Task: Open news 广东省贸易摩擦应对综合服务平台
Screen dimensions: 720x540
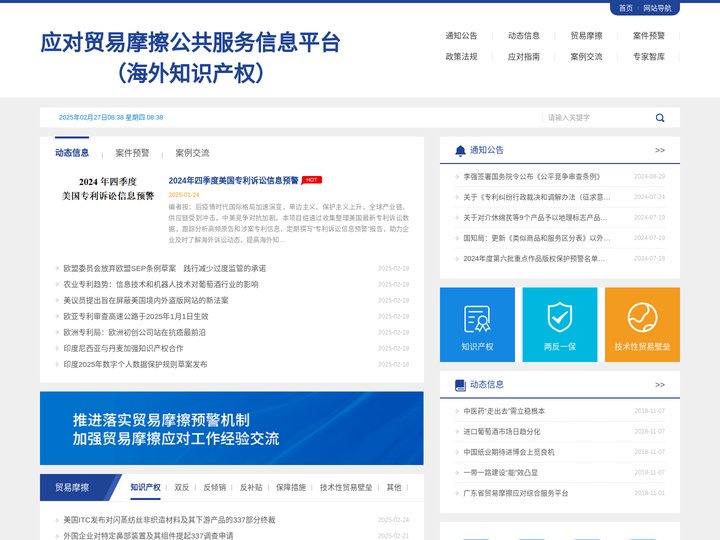Action: click(x=516, y=493)
